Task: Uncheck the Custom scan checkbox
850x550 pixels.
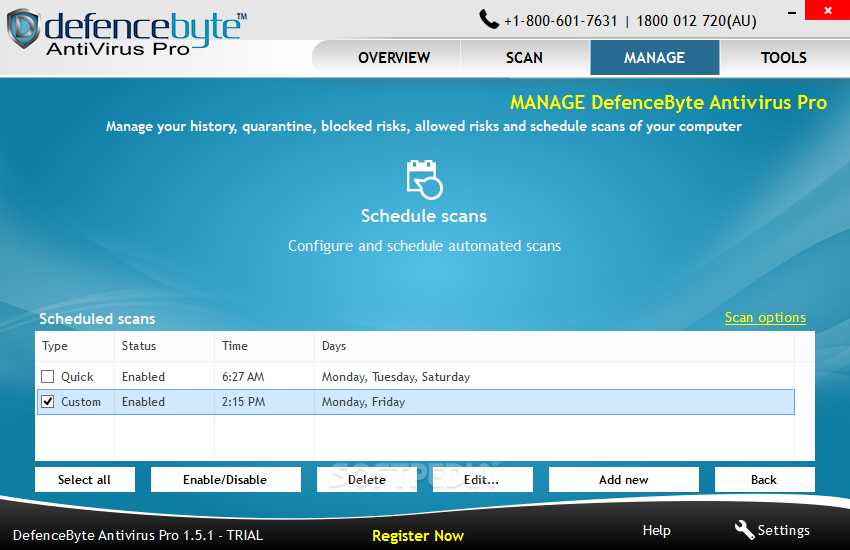Action: 48,402
